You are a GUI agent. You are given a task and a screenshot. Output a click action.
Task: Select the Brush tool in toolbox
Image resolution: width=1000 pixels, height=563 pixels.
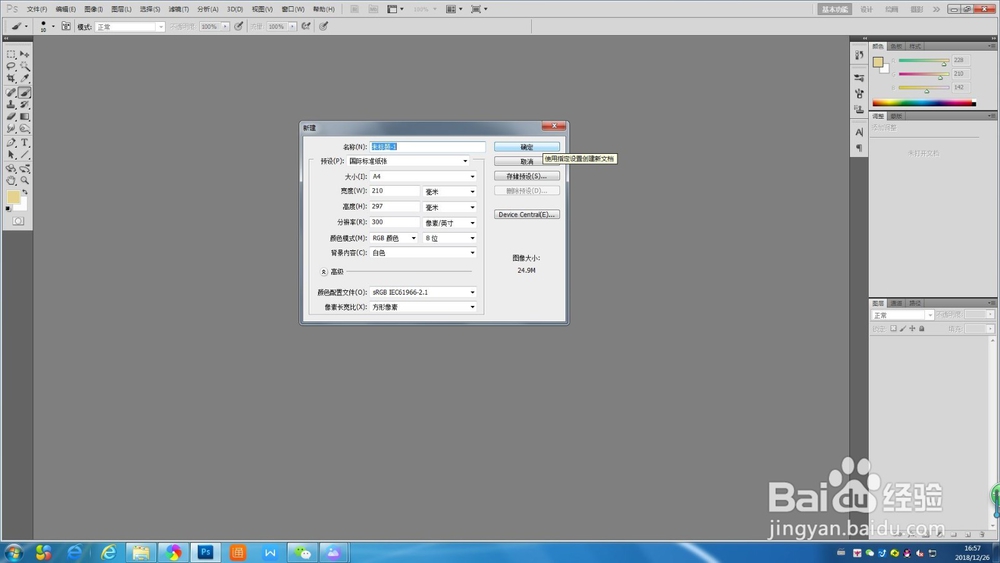tap(24, 92)
